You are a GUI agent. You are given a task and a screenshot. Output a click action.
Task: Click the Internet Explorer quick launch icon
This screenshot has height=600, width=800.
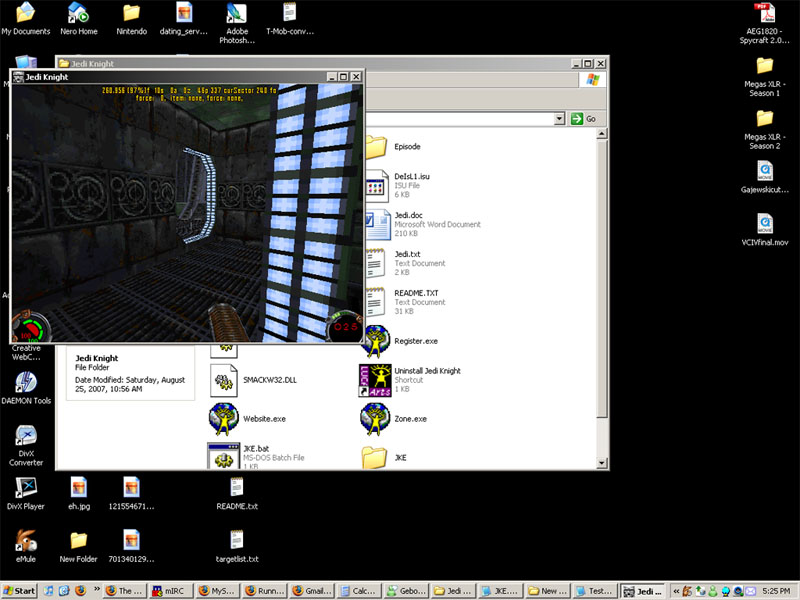click(x=64, y=591)
